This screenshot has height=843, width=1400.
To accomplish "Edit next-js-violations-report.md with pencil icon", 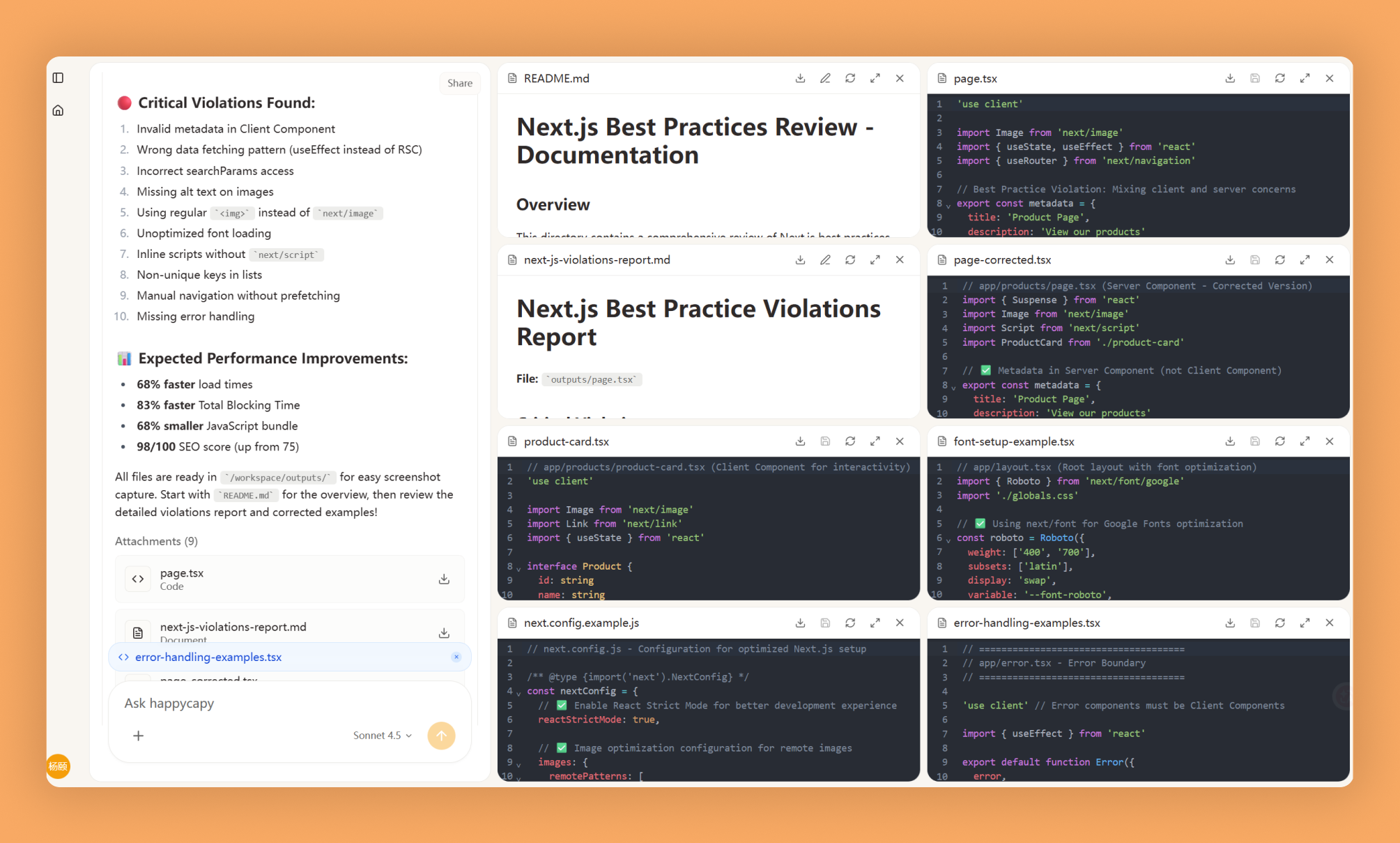I will coord(825,260).
